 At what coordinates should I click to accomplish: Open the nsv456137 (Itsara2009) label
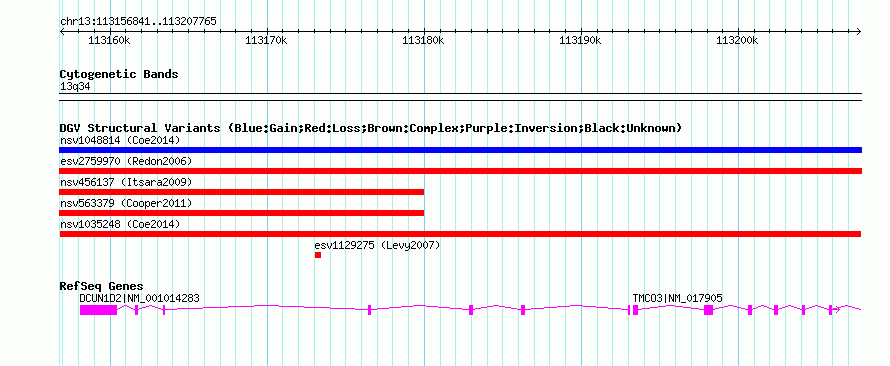point(126,182)
